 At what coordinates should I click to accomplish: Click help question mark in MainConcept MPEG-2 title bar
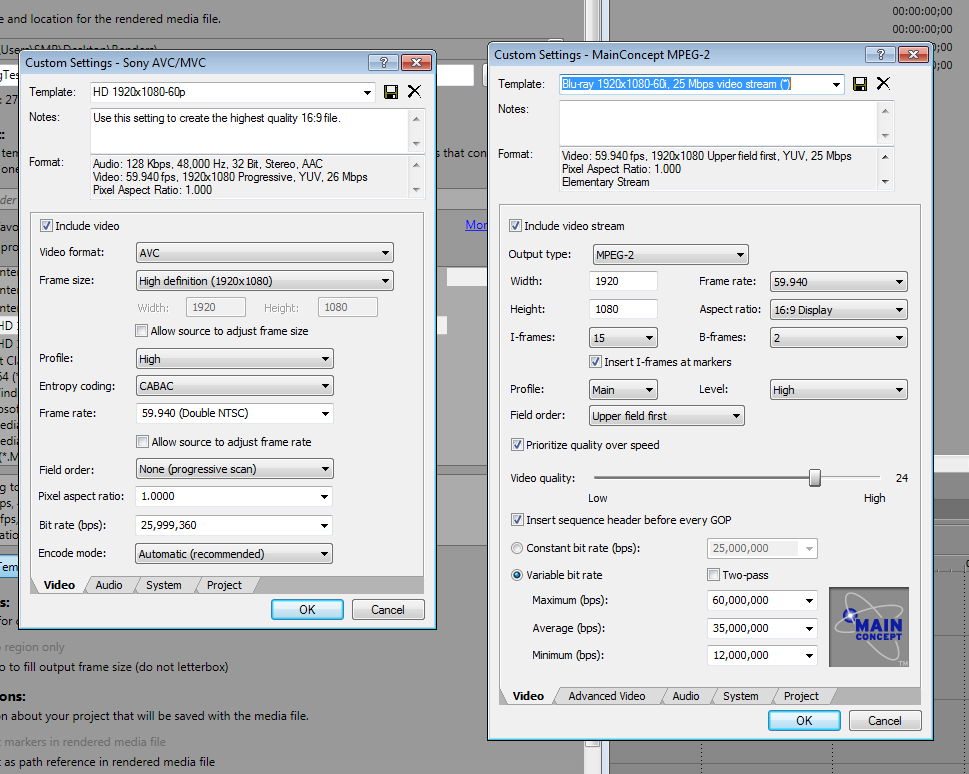(x=880, y=54)
